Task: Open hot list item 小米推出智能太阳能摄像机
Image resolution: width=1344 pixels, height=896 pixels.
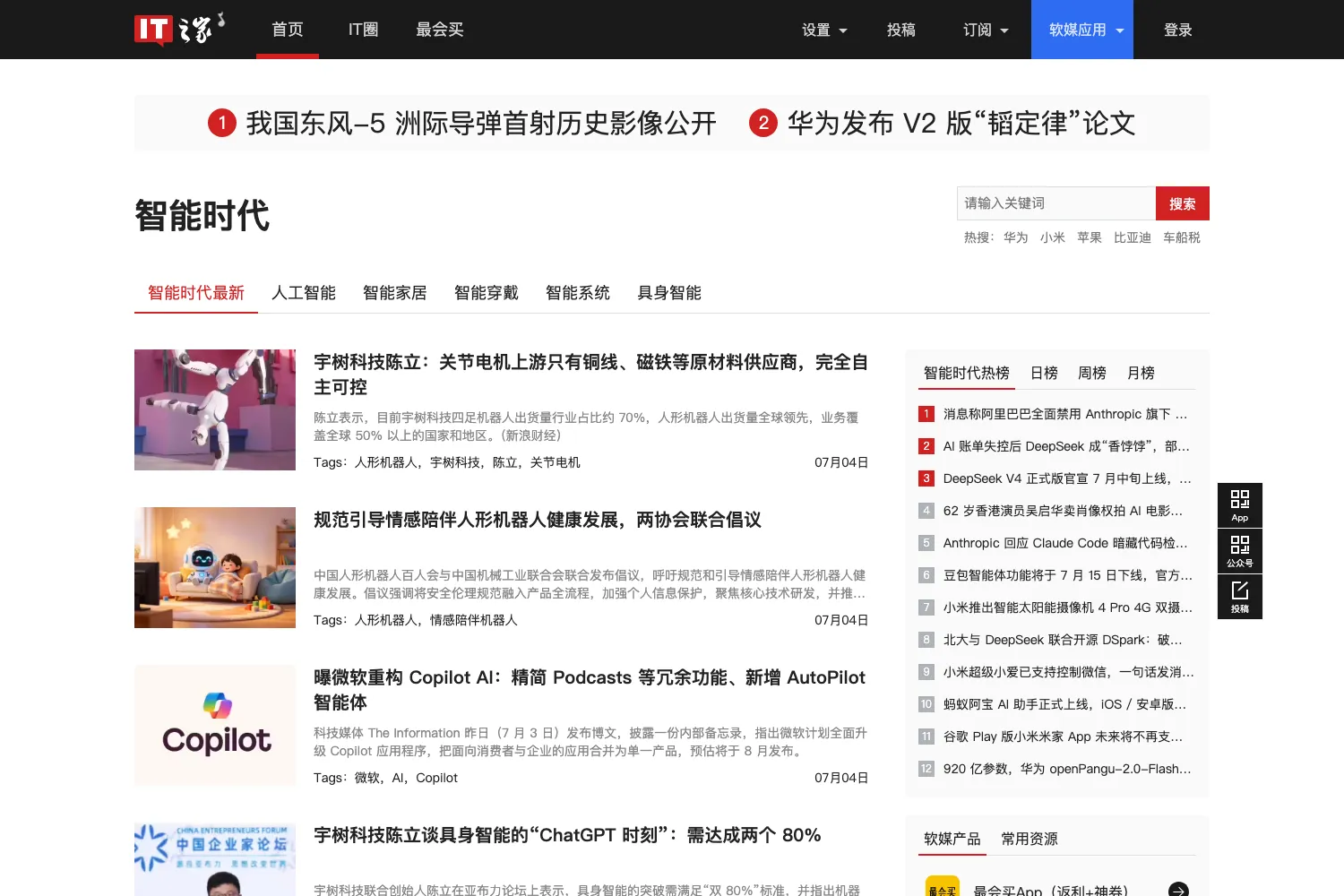Action: point(1068,607)
